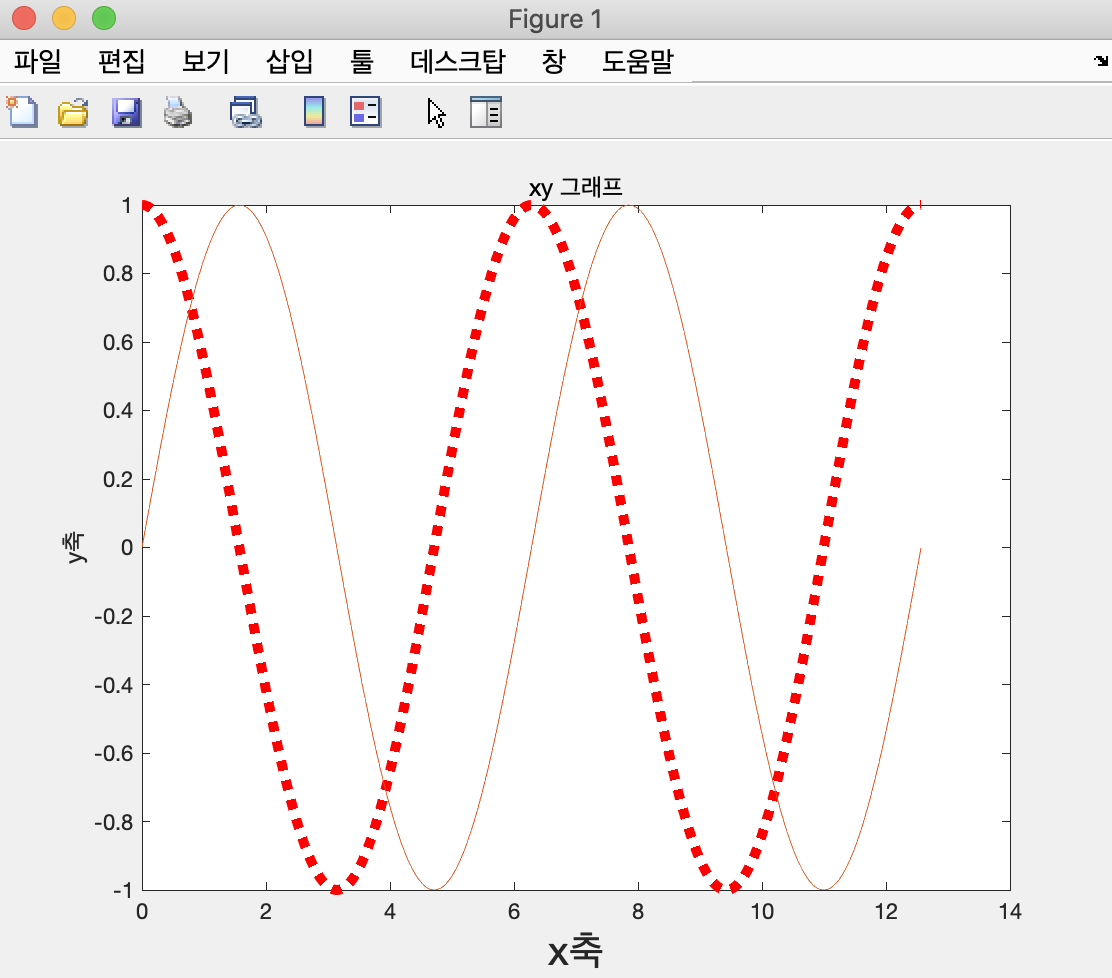Image resolution: width=1112 pixels, height=978 pixels.
Task: Open the 삽입 menu
Action: 289,61
